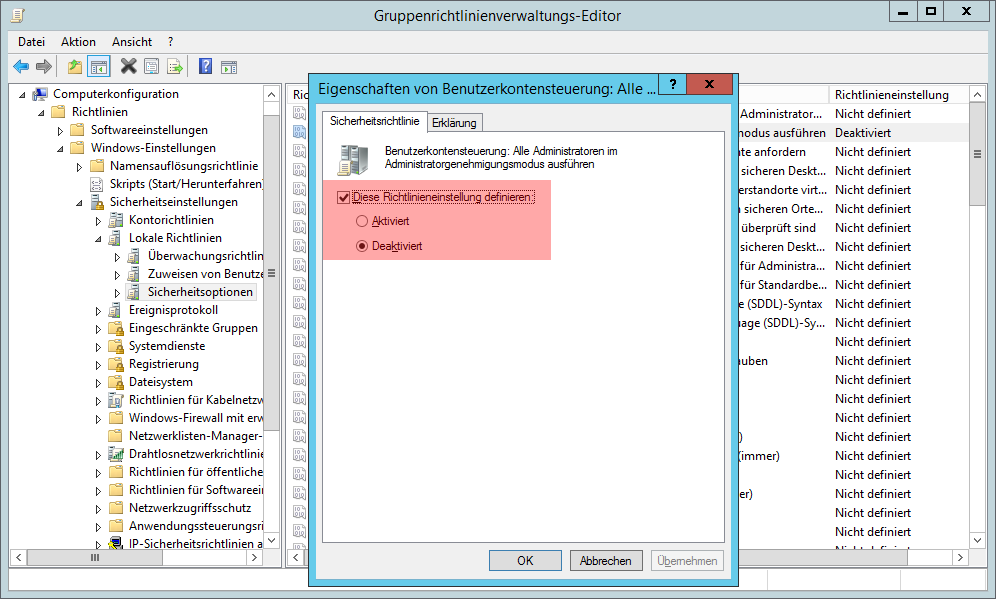This screenshot has width=996, height=599.
Task: Click the Abbrechen button
Action: pos(606,560)
